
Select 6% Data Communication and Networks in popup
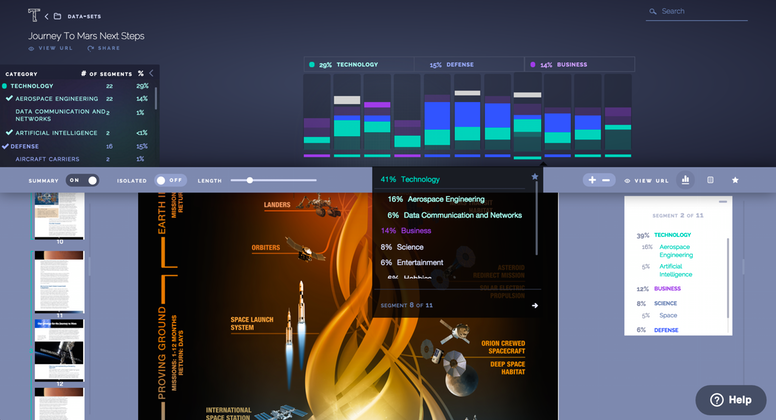pyautogui.click(x=454, y=215)
